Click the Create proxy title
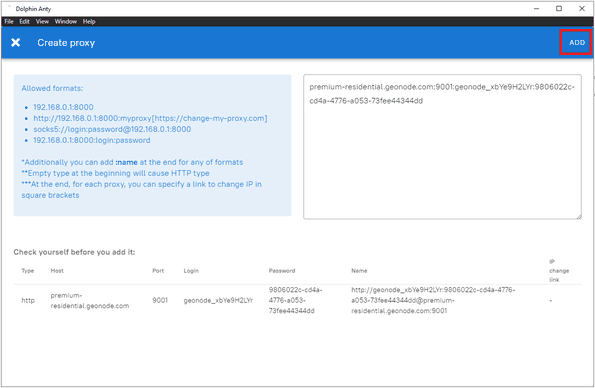Viewport: 595px width, 388px height. (66, 43)
